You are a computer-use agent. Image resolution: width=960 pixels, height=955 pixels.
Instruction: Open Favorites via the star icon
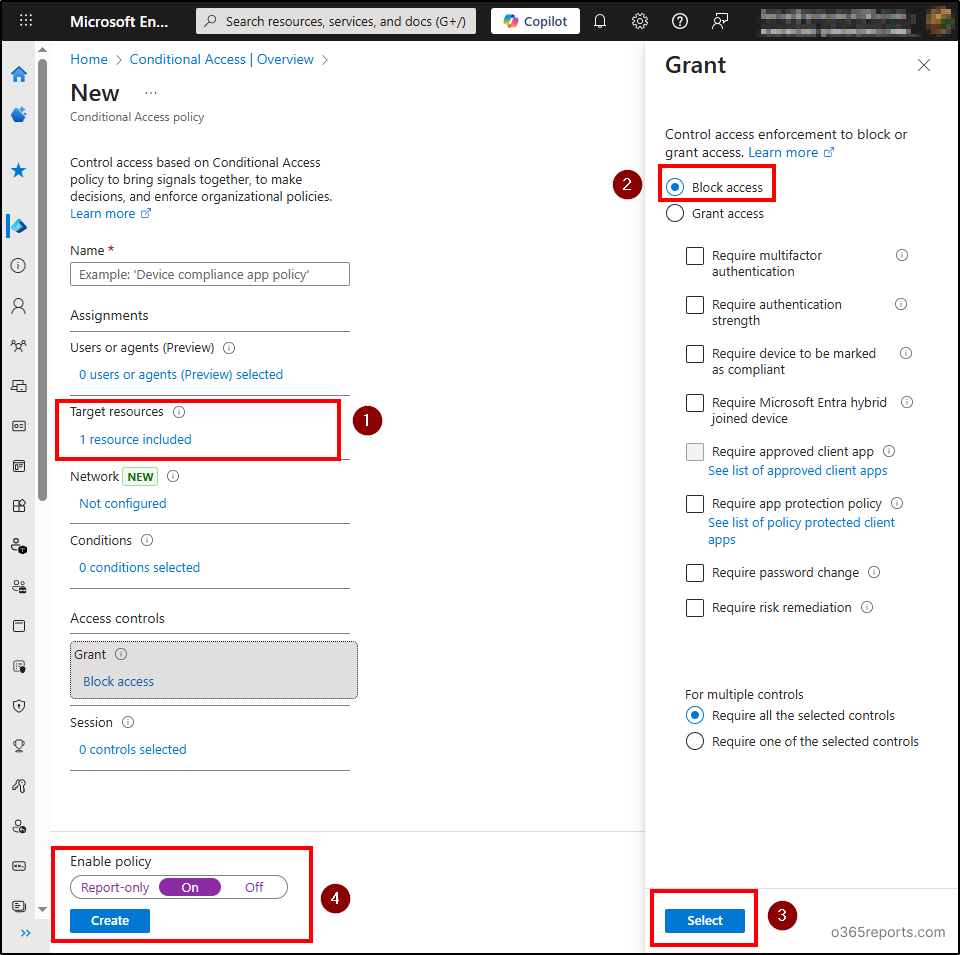point(18,170)
